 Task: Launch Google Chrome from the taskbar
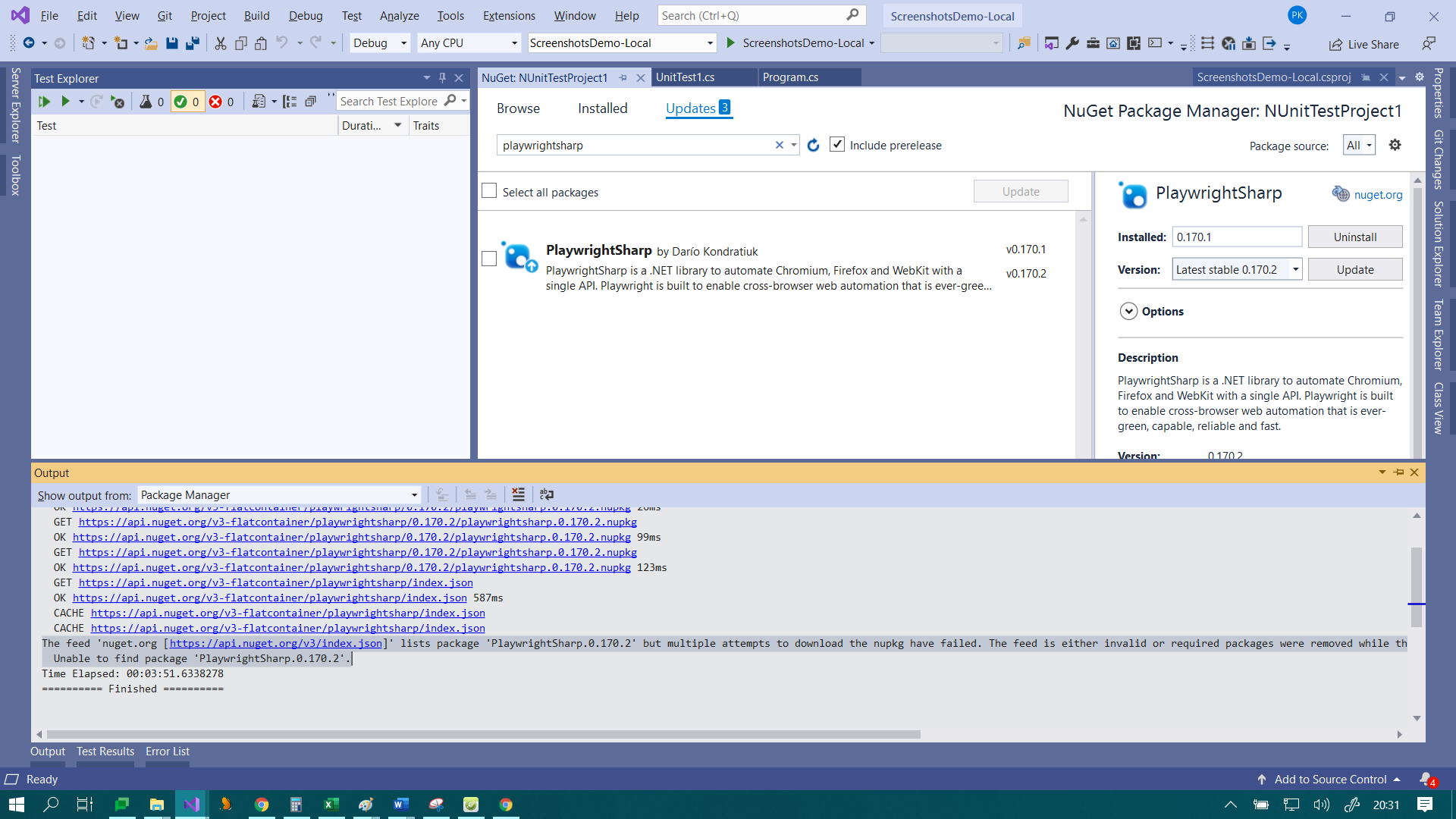[262, 803]
